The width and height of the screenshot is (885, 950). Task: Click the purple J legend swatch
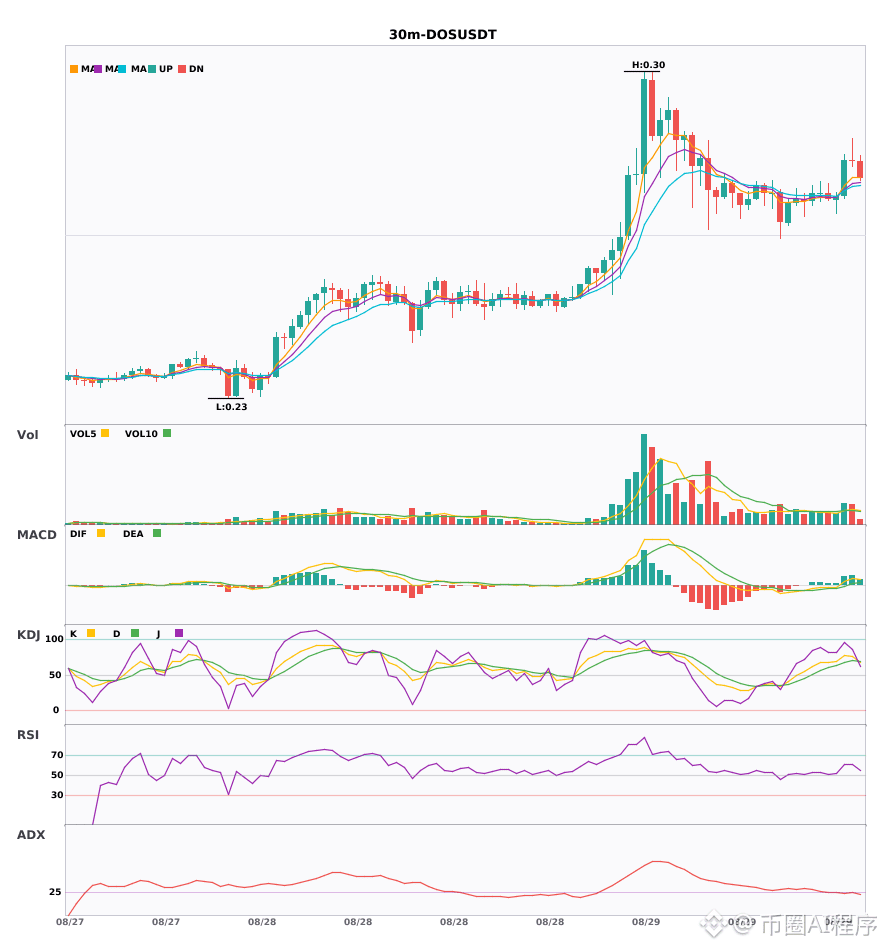coord(179,633)
